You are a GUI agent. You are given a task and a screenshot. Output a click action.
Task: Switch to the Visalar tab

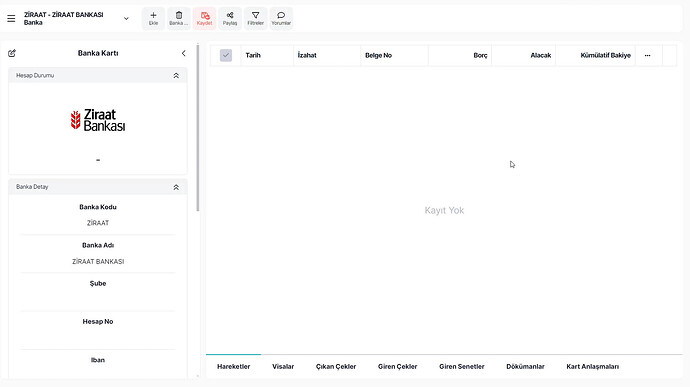tap(283, 366)
